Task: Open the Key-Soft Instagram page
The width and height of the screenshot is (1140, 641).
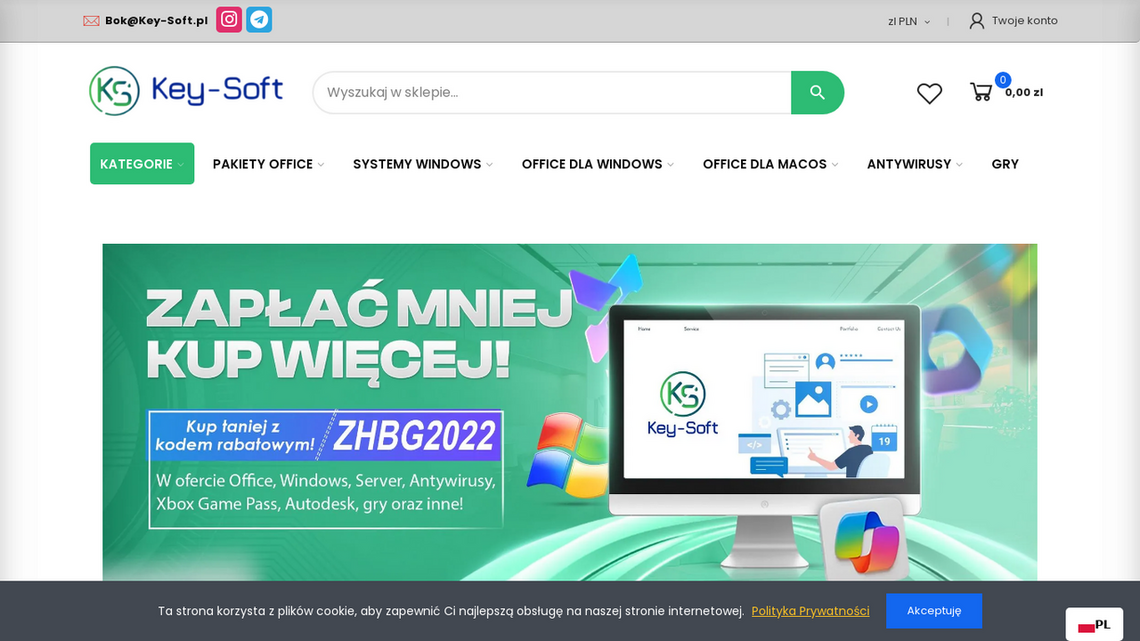Action: coord(228,19)
